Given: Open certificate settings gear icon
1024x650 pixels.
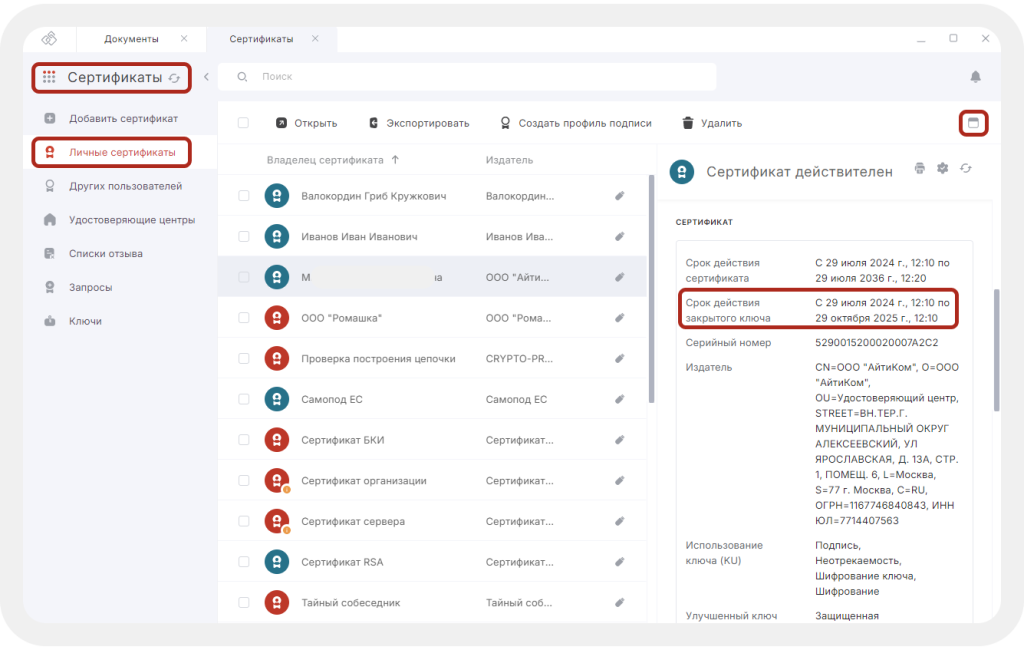Looking at the screenshot, I should [942, 169].
